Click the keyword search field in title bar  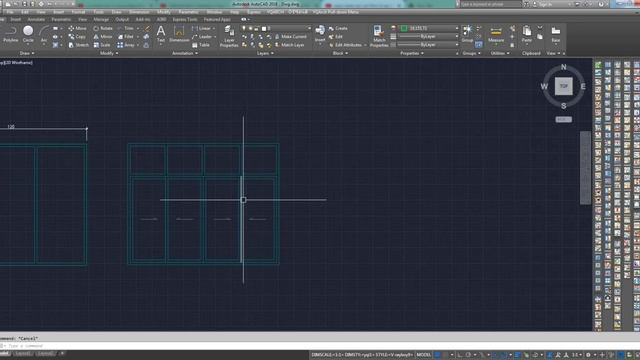coord(490,4)
